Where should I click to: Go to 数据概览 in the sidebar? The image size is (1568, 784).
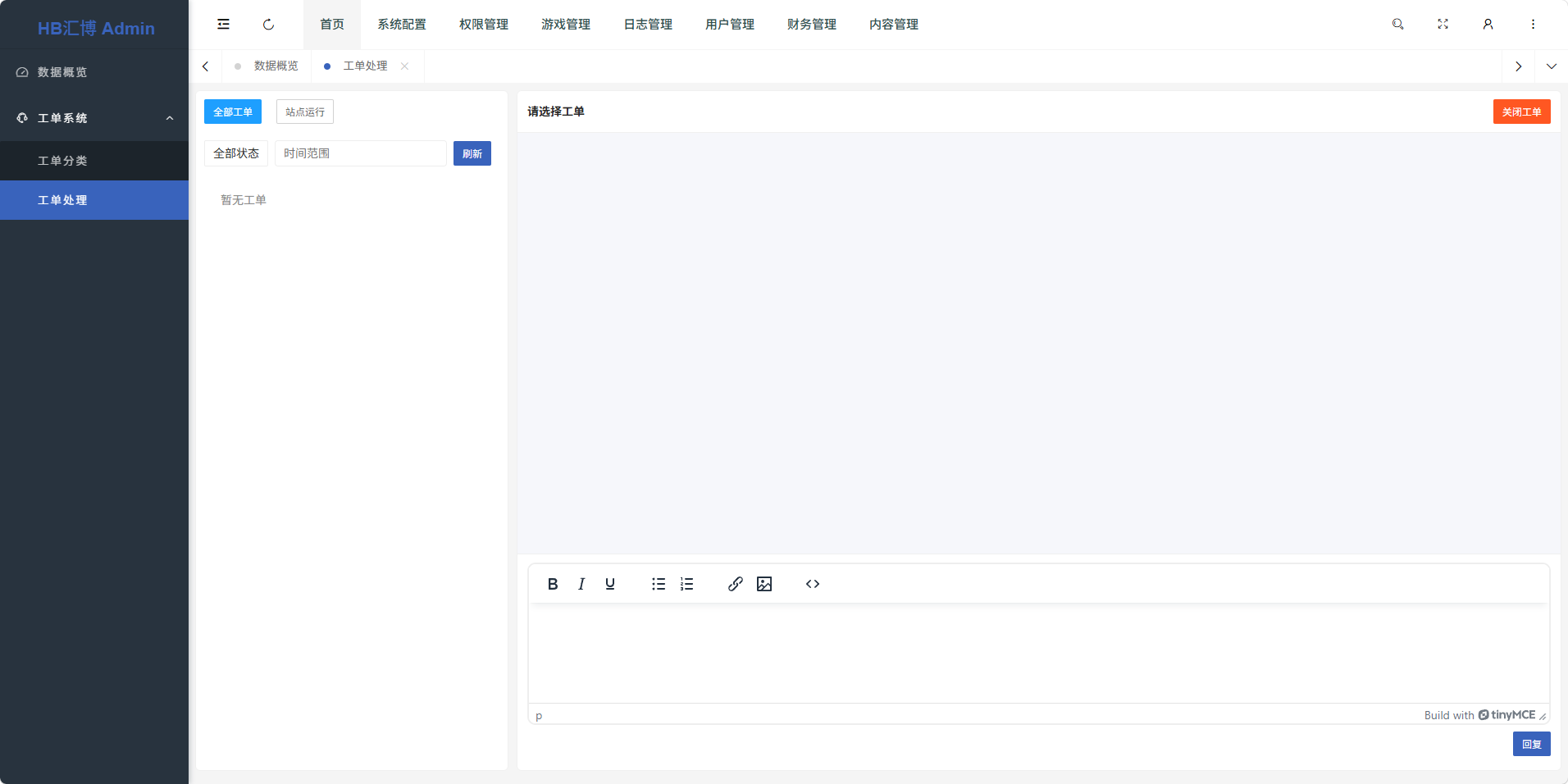[x=94, y=72]
